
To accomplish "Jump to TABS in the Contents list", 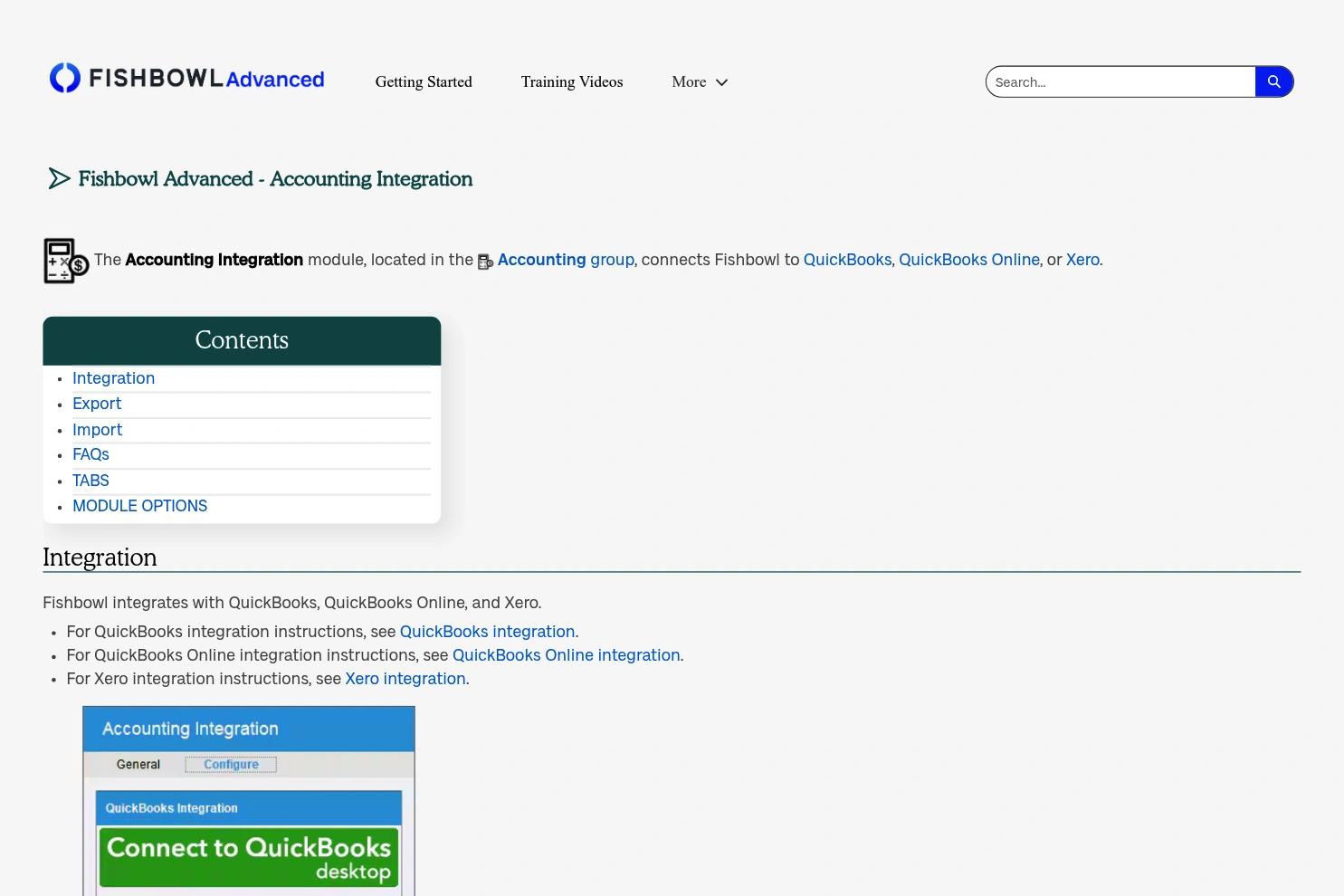I will pos(91,481).
